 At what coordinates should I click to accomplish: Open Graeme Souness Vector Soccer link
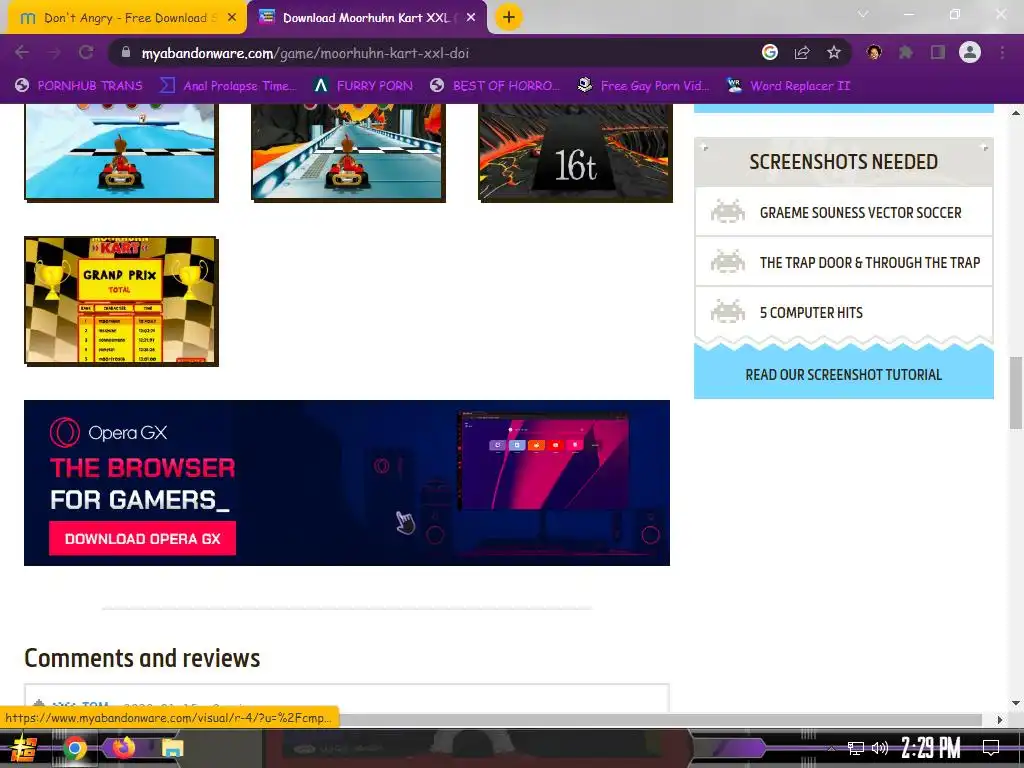tap(860, 213)
